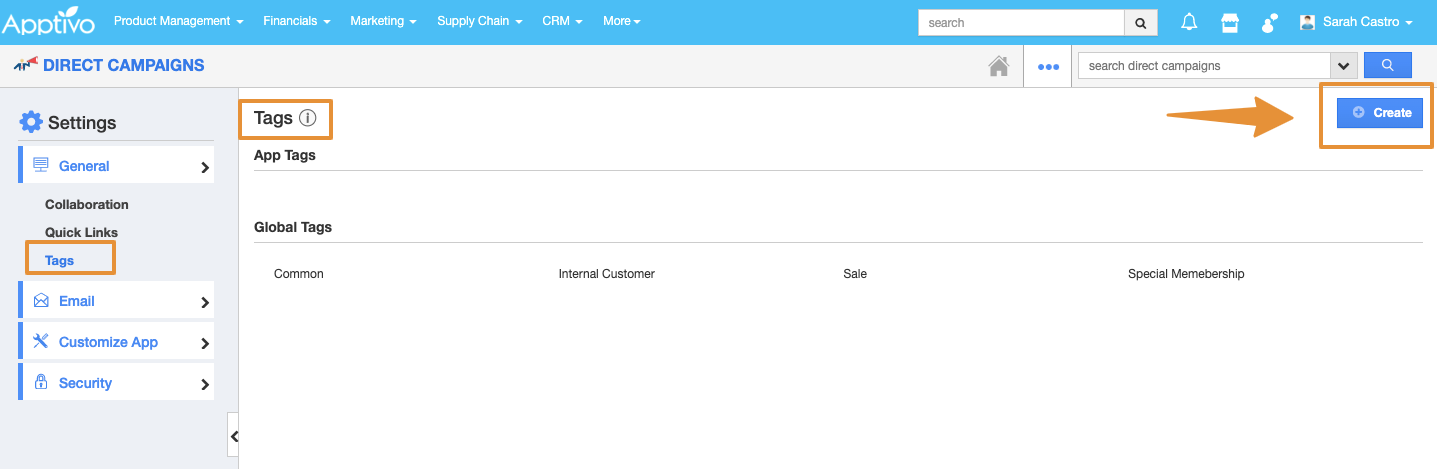The width and height of the screenshot is (1437, 469).
Task: Click the Create button
Action: click(x=1380, y=113)
